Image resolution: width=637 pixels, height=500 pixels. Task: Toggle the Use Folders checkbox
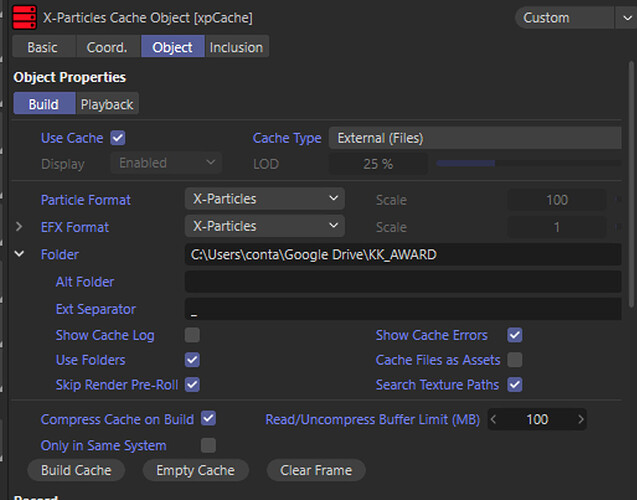pyautogui.click(x=192, y=360)
